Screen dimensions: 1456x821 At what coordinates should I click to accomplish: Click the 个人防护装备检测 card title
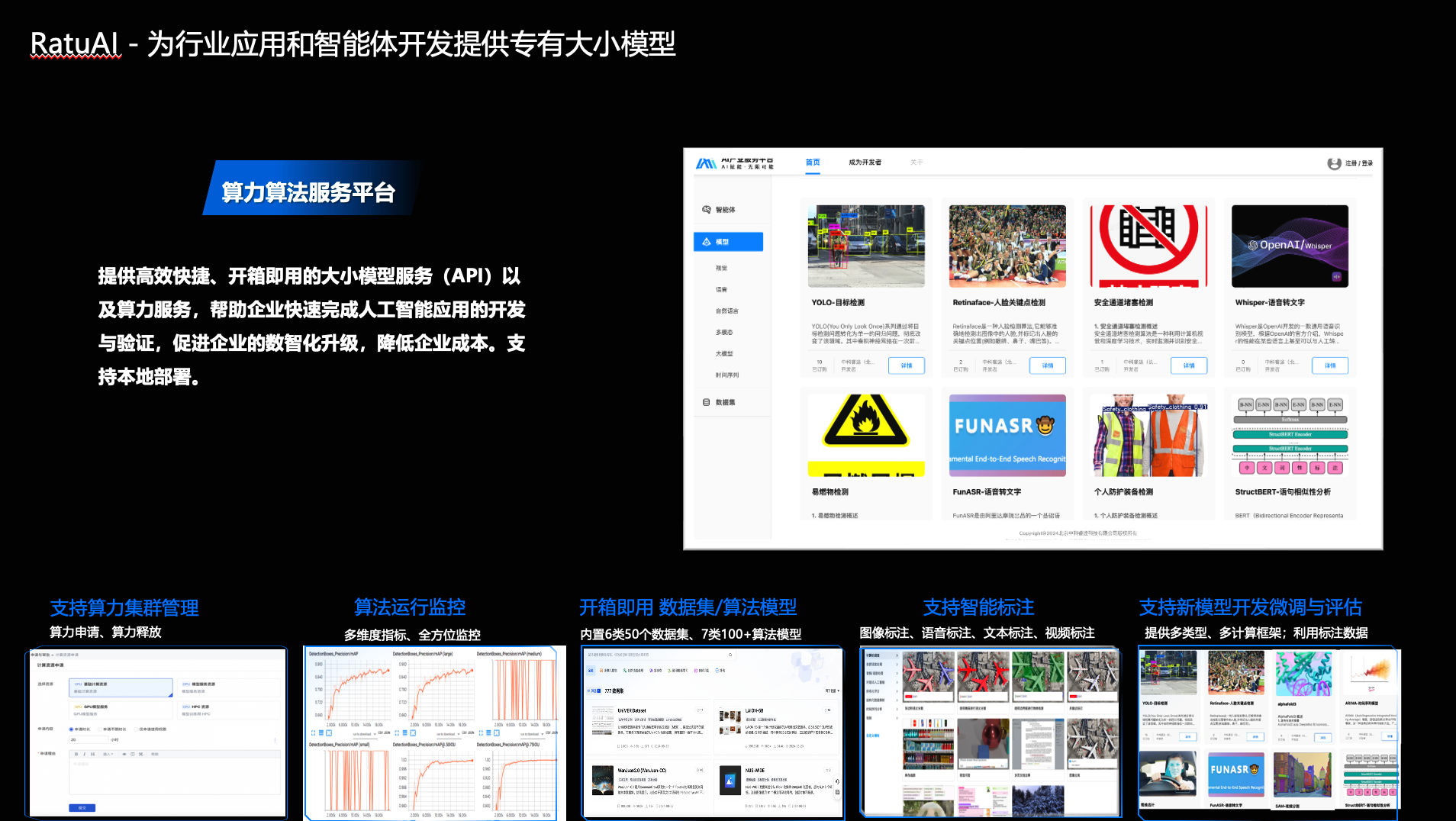[x=1123, y=492]
